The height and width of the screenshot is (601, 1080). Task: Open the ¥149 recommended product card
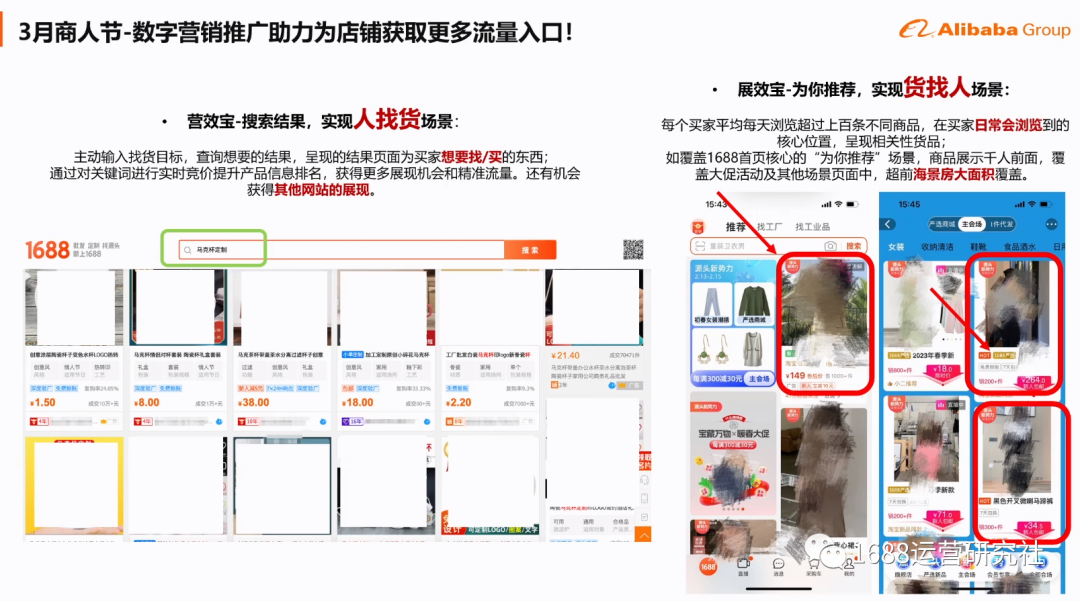pyautogui.click(x=824, y=324)
